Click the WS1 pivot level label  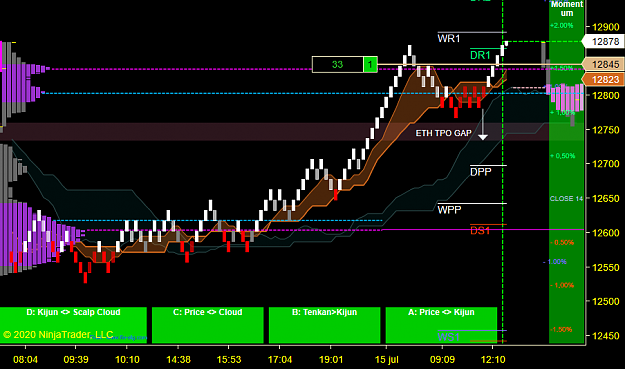click(448, 337)
